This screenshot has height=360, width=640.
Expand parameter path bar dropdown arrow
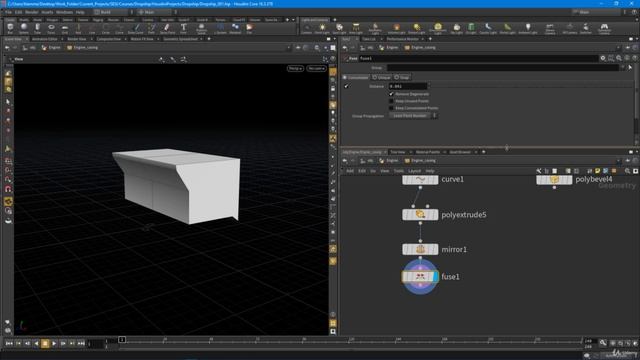618,48
